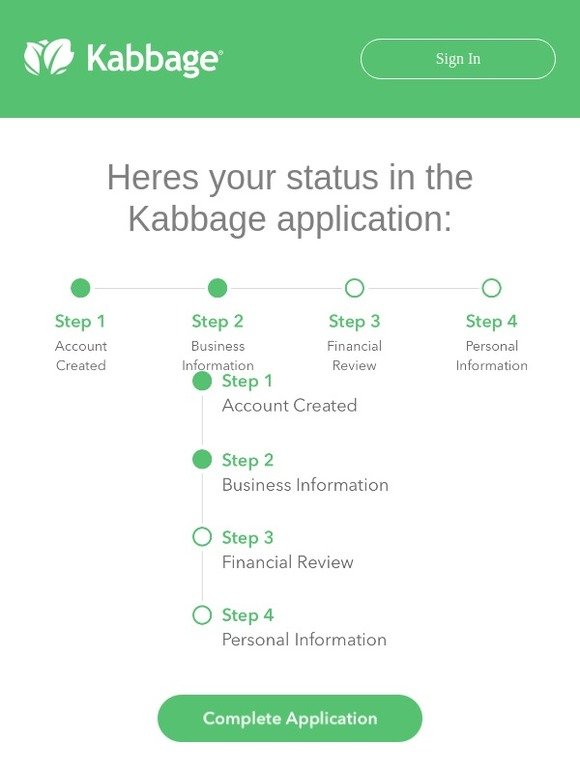Open the Sign In button
The width and height of the screenshot is (580, 774).
coord(458,59)
